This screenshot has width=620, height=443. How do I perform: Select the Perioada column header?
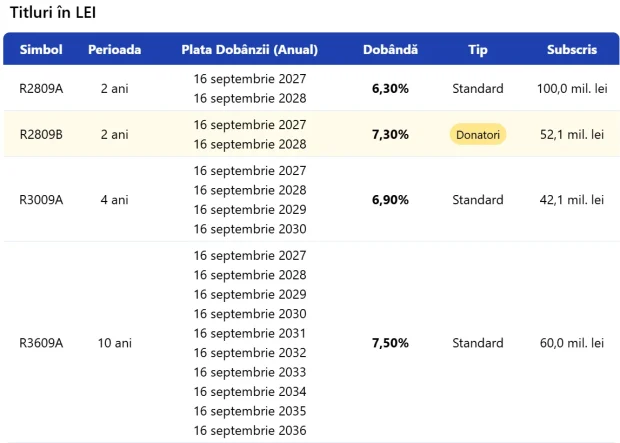tap(115, 49)
